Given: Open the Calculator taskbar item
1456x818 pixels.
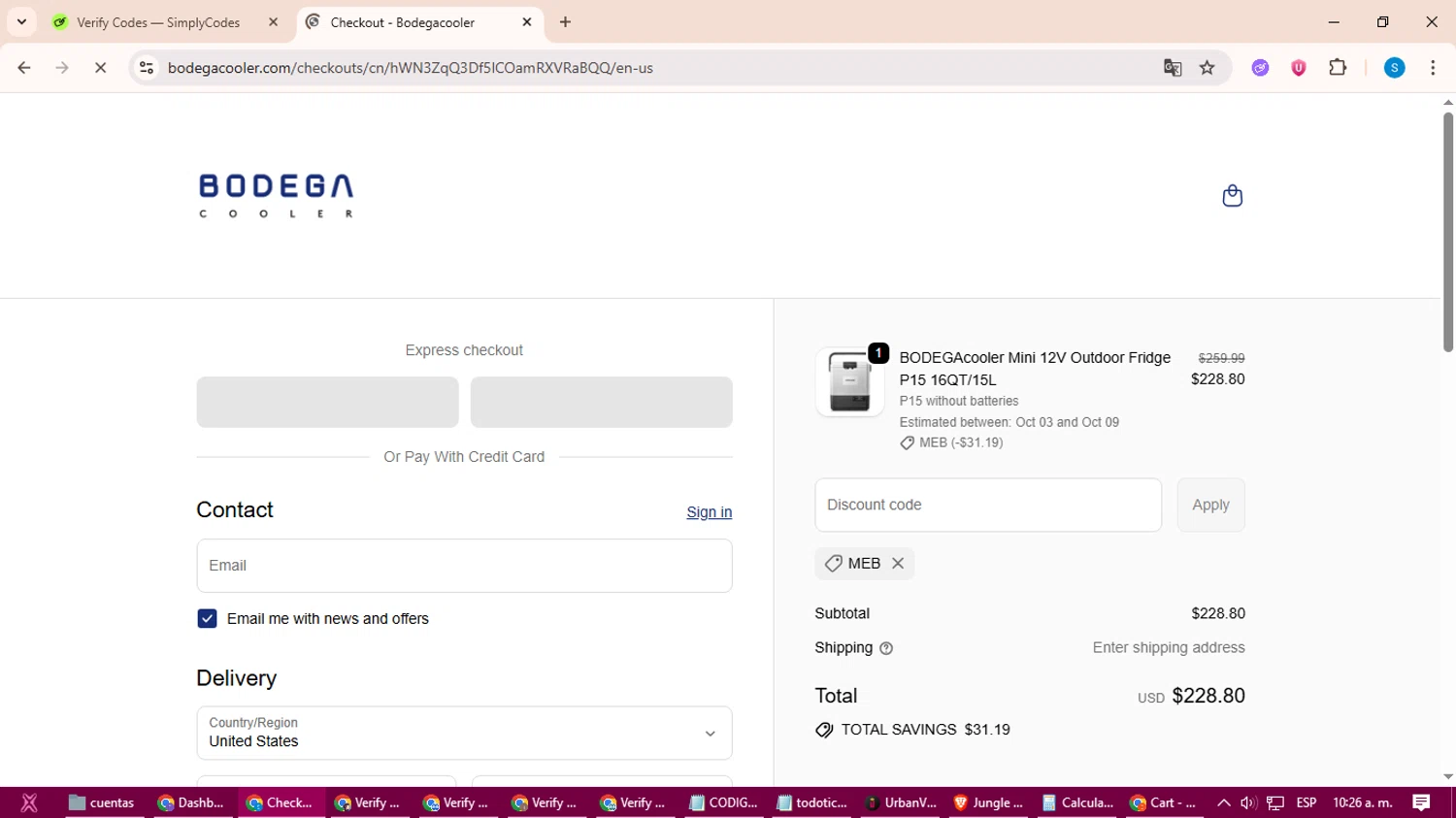Looking at the screenshot, I should point(1077,802).
